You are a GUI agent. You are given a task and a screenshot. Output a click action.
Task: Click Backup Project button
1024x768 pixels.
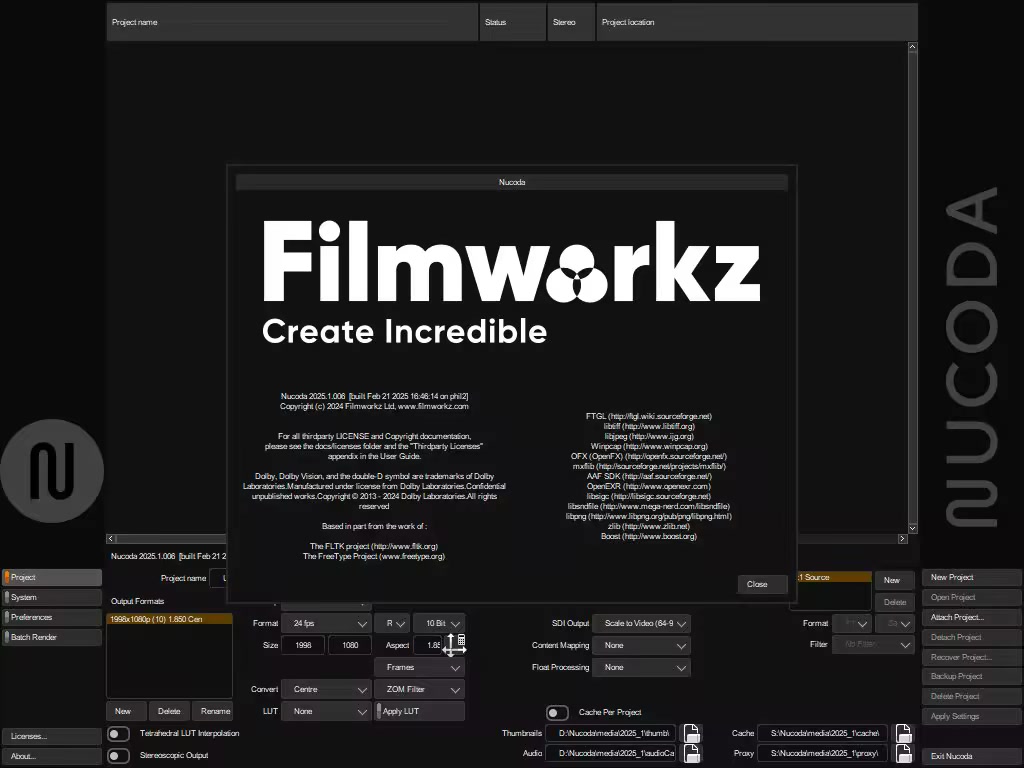(x=972, y=677)
